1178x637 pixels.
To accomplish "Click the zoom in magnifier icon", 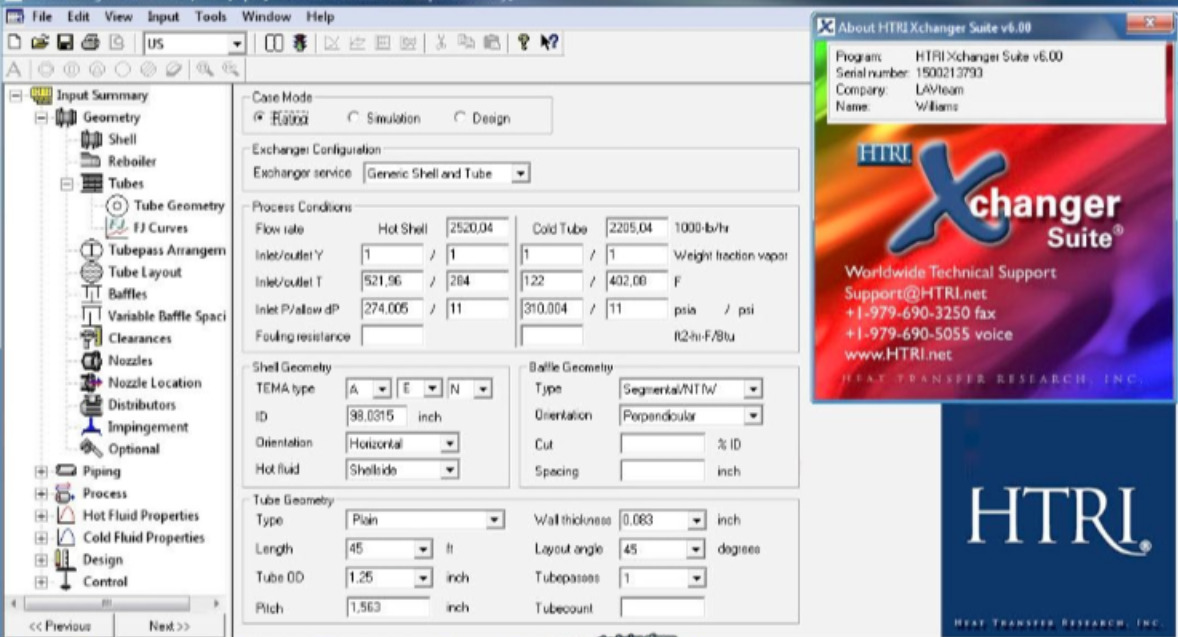I will point(204,70).
